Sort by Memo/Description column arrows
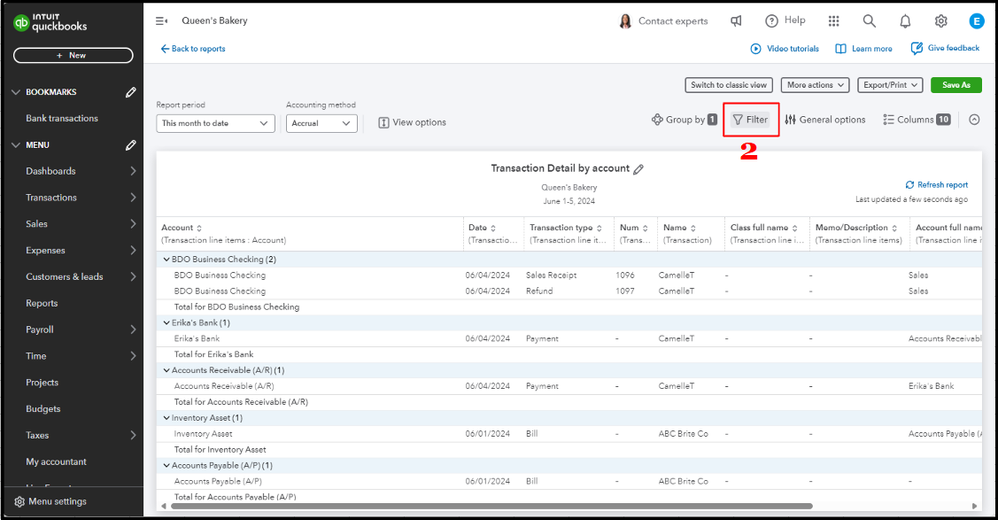The image size is (998, 520). coord(894,228)
